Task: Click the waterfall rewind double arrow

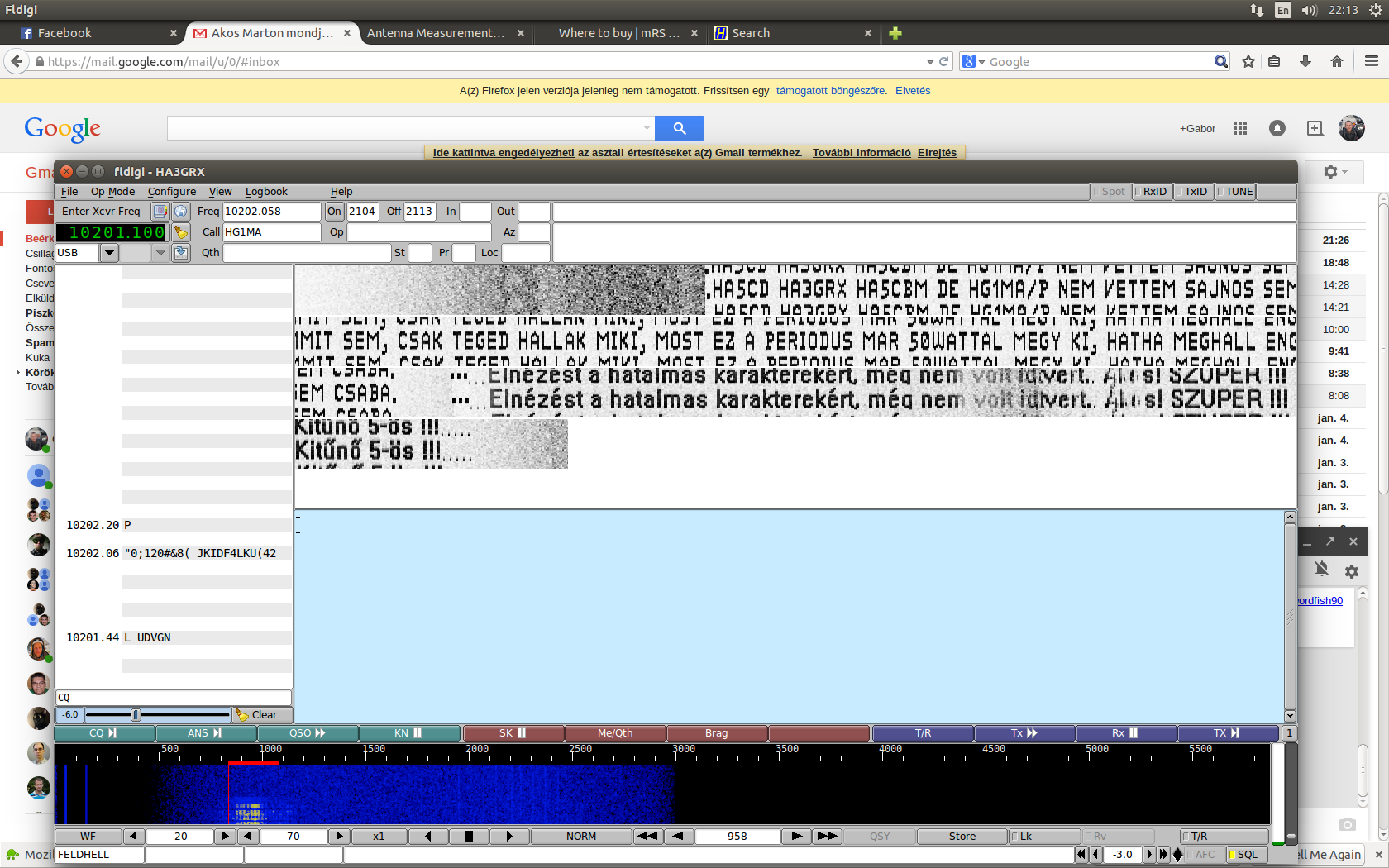Action: coord(647,837)
